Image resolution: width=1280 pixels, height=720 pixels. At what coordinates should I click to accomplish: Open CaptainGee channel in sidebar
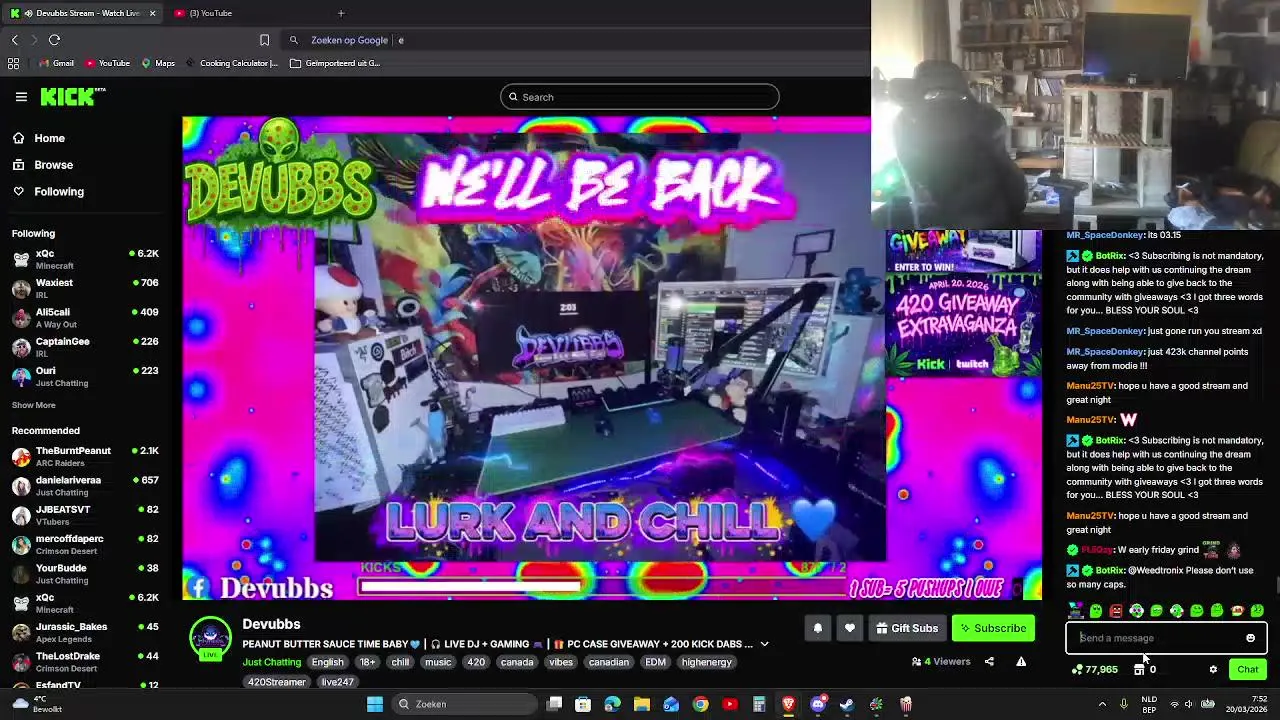(85, 347)
